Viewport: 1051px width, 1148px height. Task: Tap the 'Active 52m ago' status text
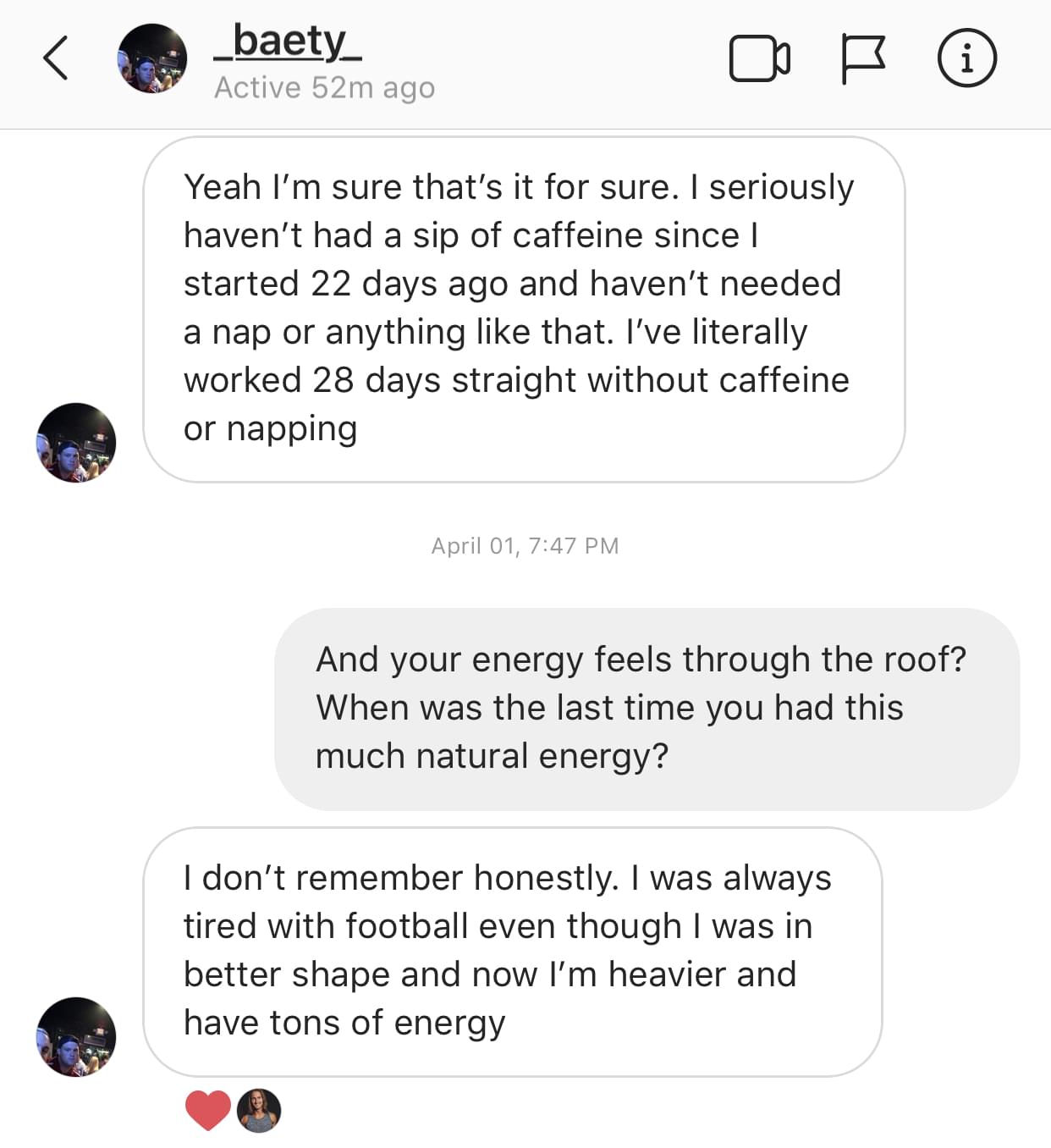324,87
